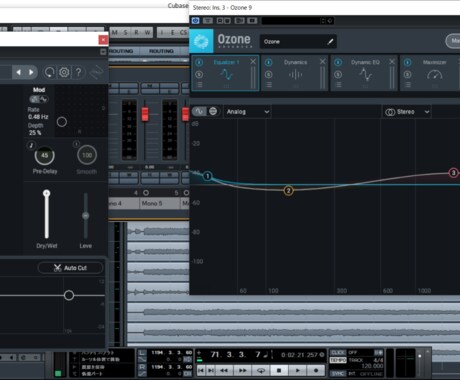Adjust the Level slider handle
This screenshot has height=380, width=460.
click(86, 216)
